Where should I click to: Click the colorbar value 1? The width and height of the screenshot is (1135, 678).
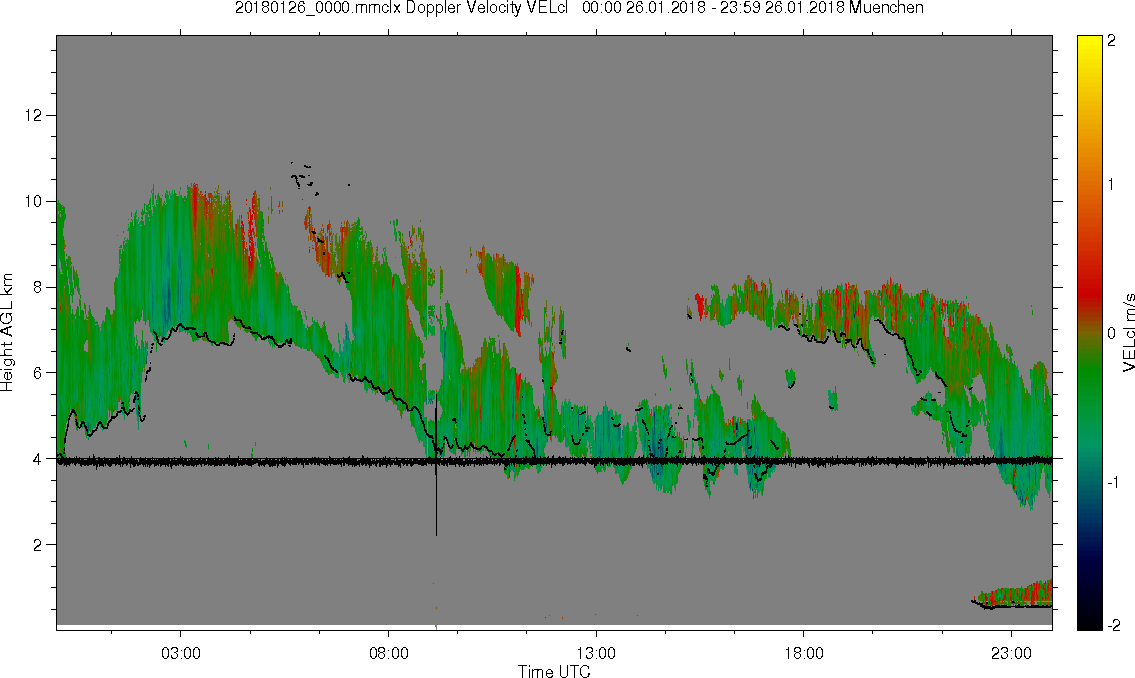(1112, 185)
